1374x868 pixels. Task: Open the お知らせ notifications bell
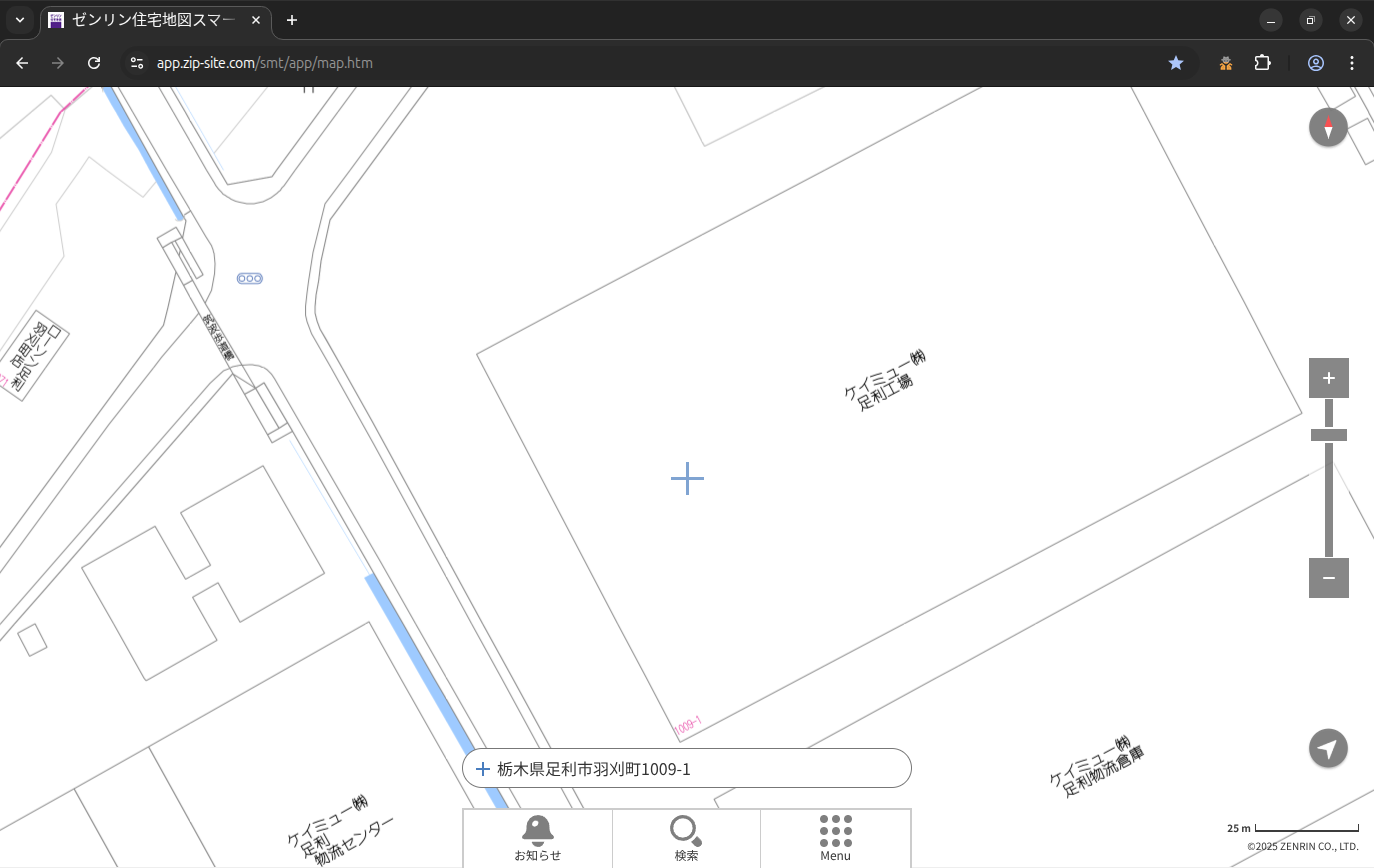538,838
